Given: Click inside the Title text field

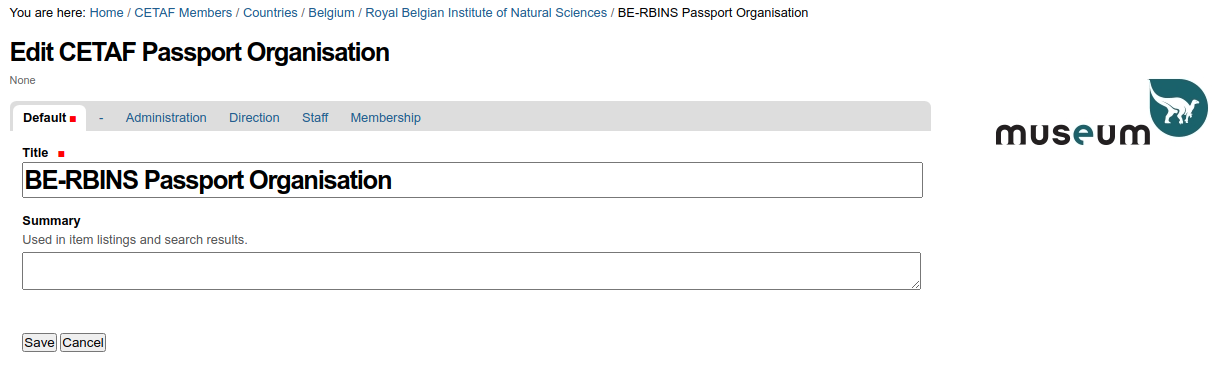Looking at the screenshot, I should click(472, 180).
